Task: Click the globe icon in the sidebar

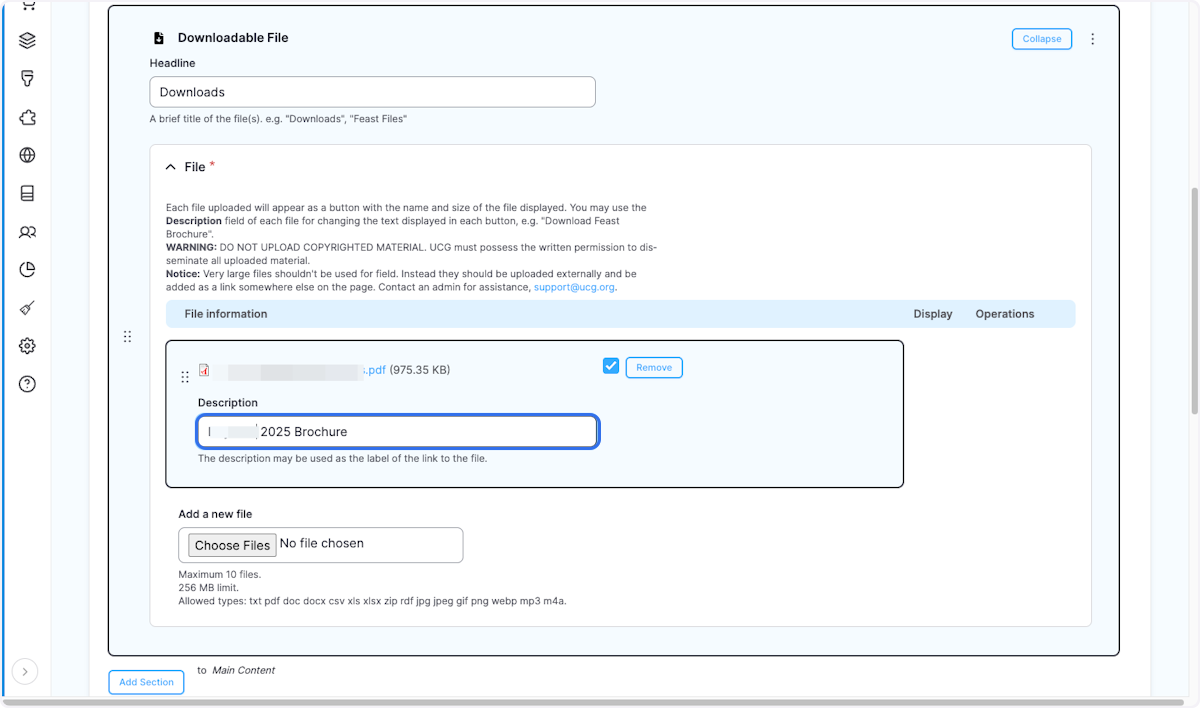Action: [x=26, y=155]
